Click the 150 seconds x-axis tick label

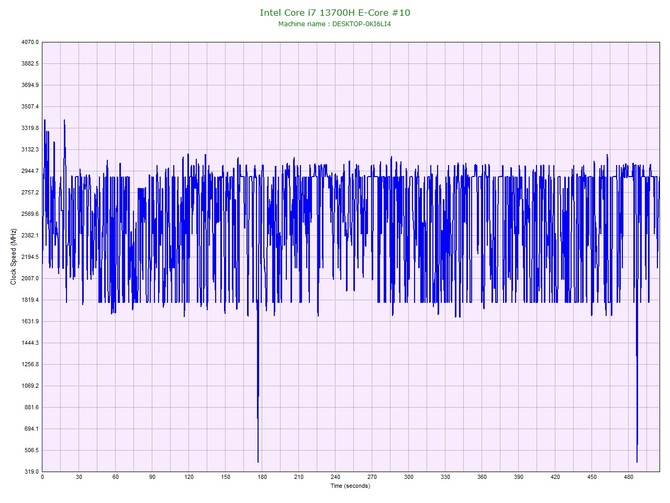click(226, 477)
